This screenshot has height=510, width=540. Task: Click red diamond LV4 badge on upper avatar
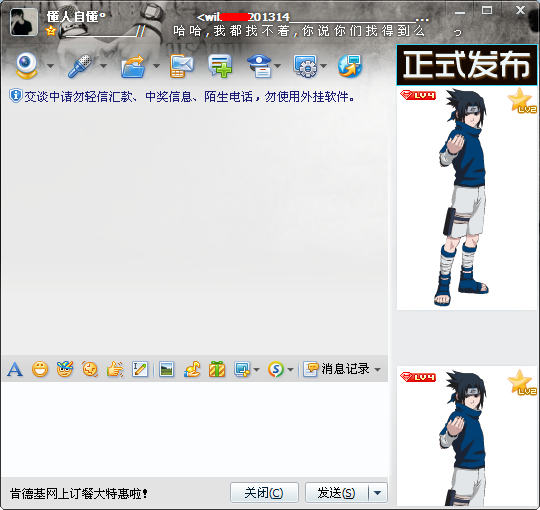(418, 95)
